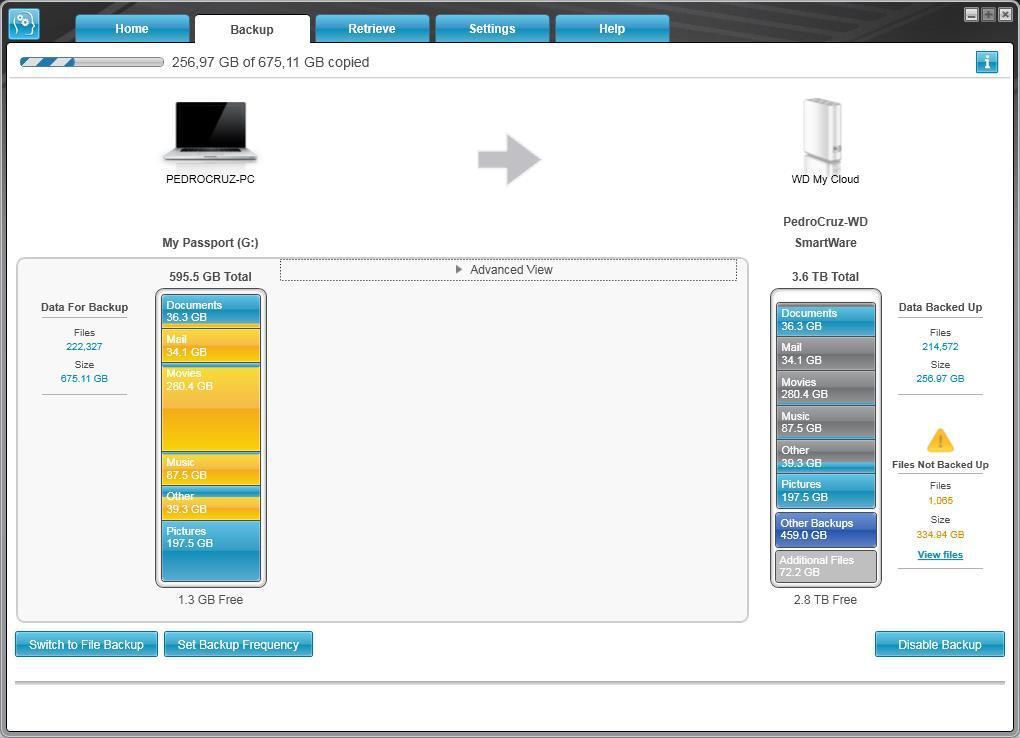Image resolution: width=1020 pixels, height=738 pixels.
Task: Click the WD SmartWare logo icon
Action: point(24,24)
